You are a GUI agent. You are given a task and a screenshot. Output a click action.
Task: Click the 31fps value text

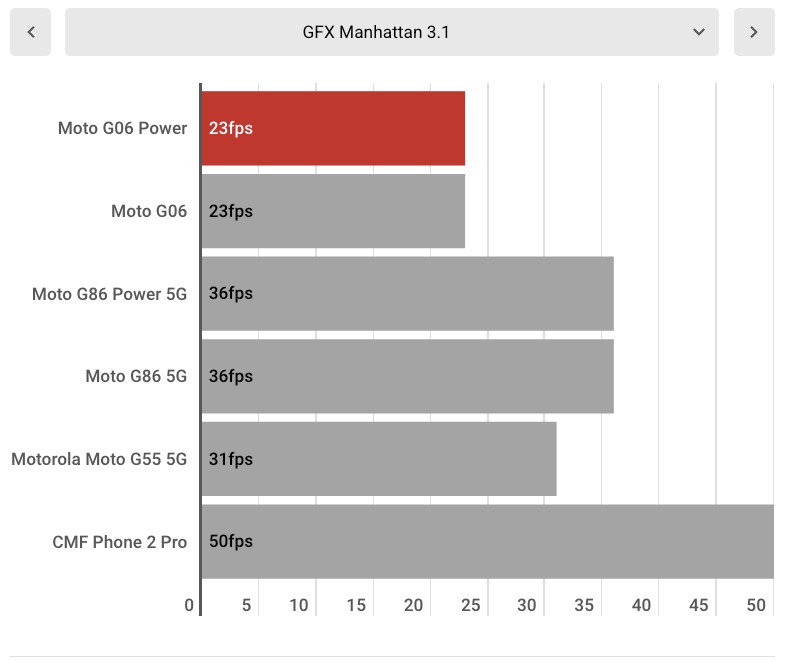231,459
